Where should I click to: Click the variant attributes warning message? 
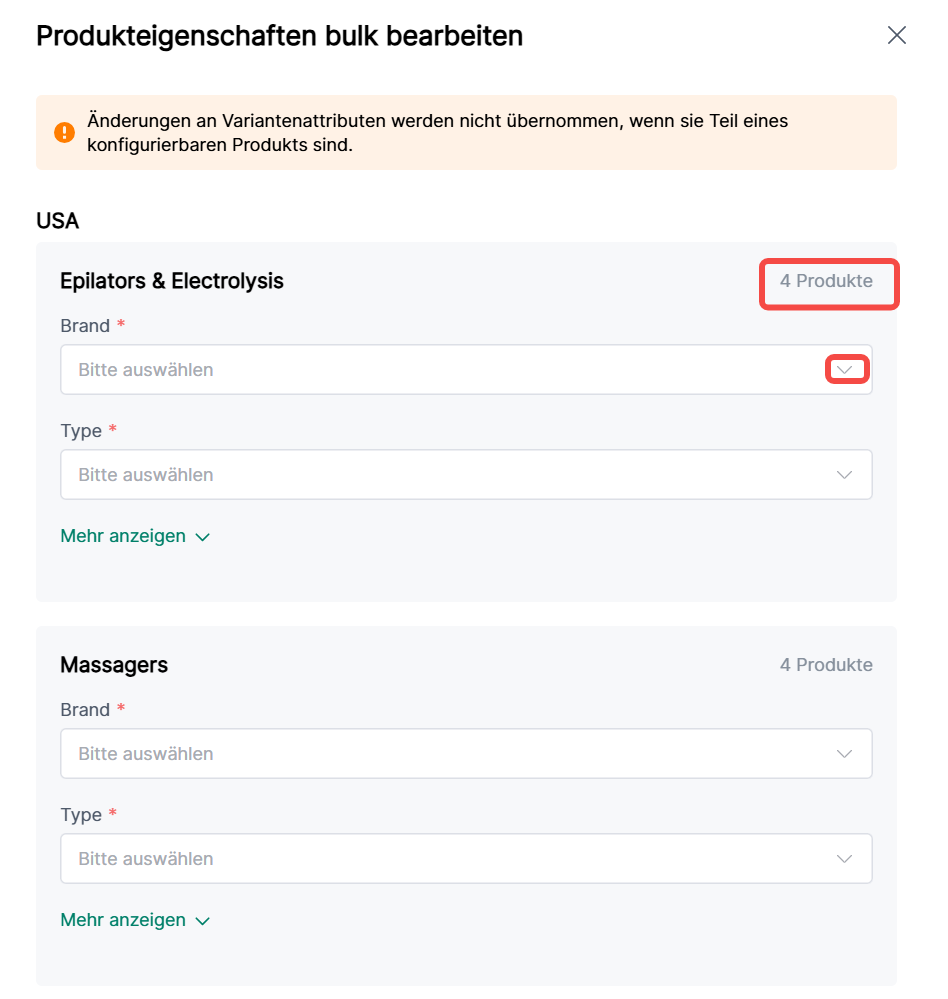coord(438,132)
